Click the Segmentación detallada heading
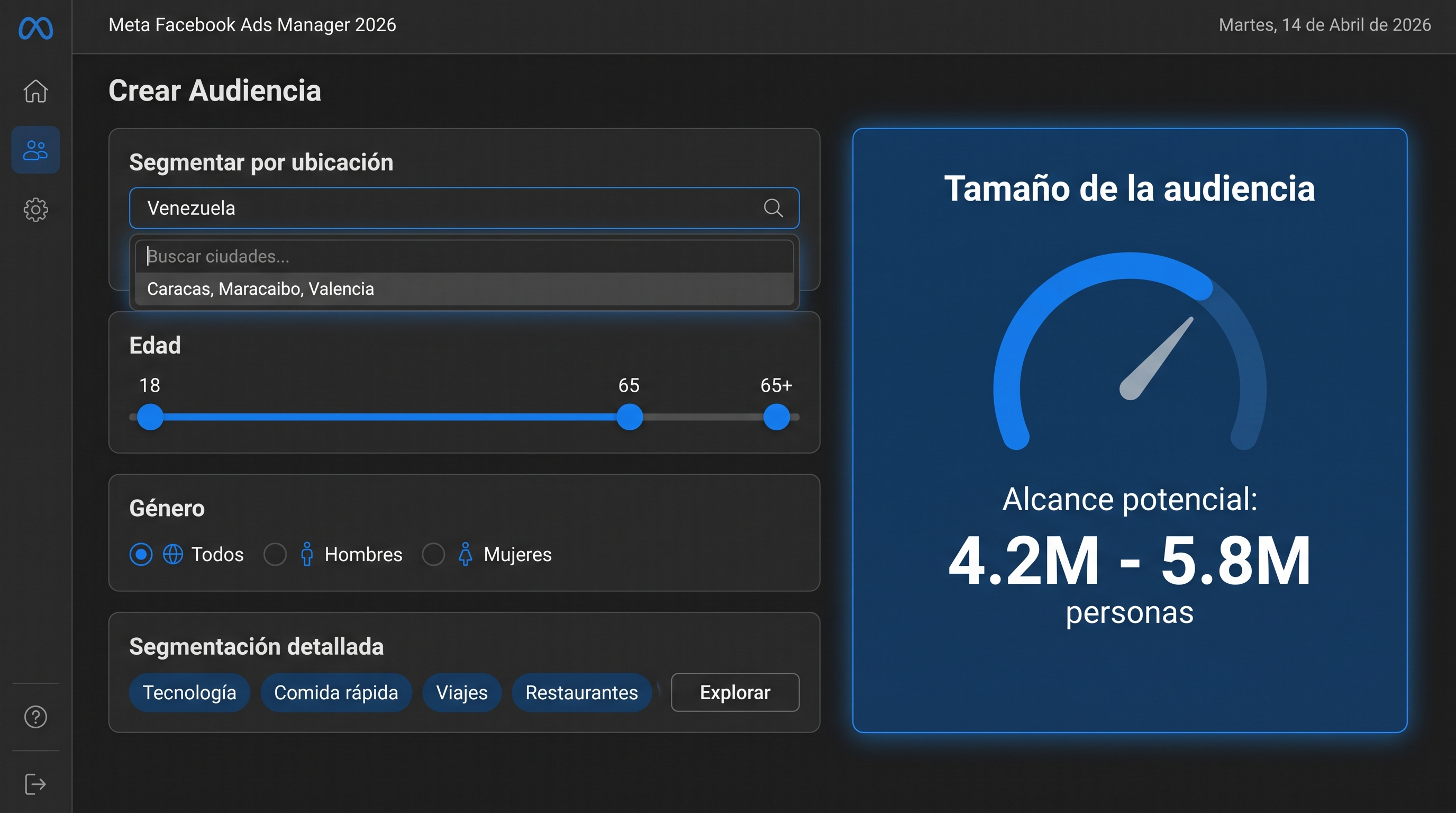This screenshot has width=1456, height=813. click(257, 647)
